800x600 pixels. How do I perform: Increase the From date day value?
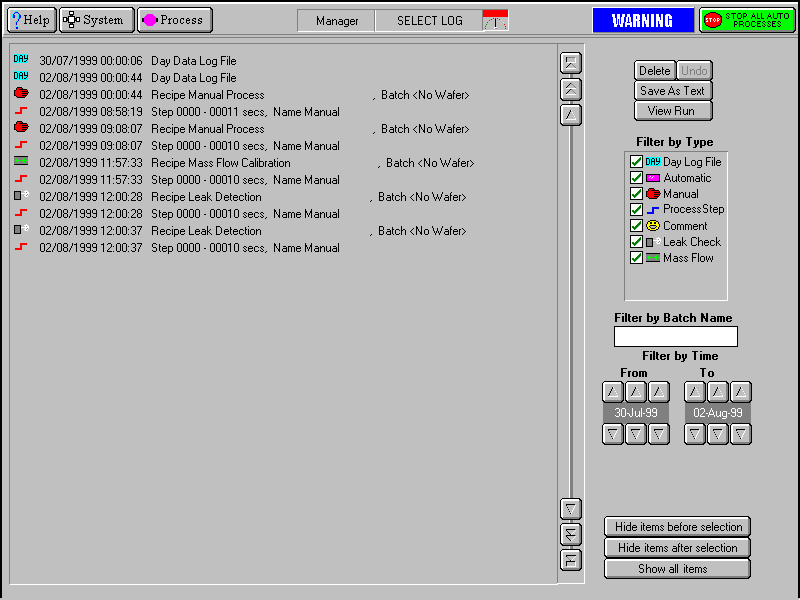coord(613,392)
